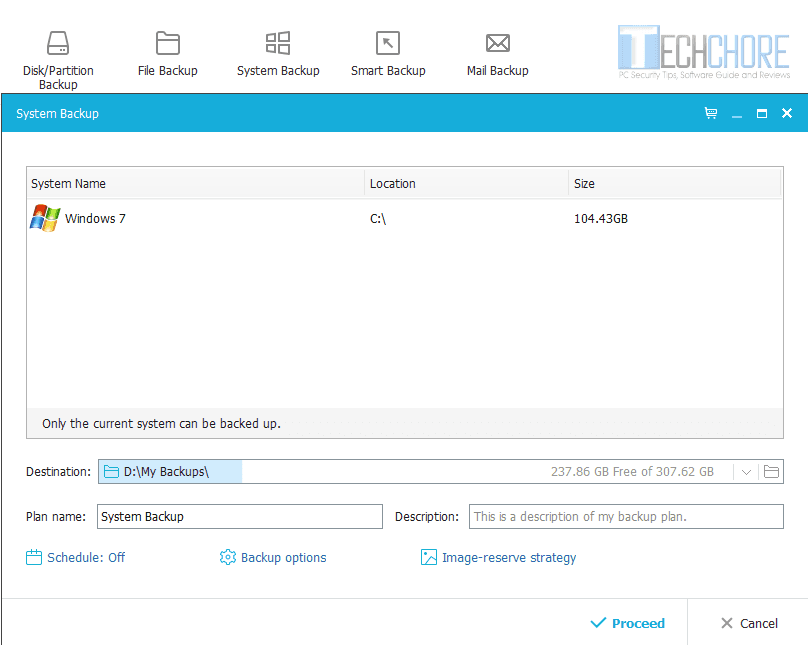Click the image icon for Image-reserve strategy

point(429,557)
